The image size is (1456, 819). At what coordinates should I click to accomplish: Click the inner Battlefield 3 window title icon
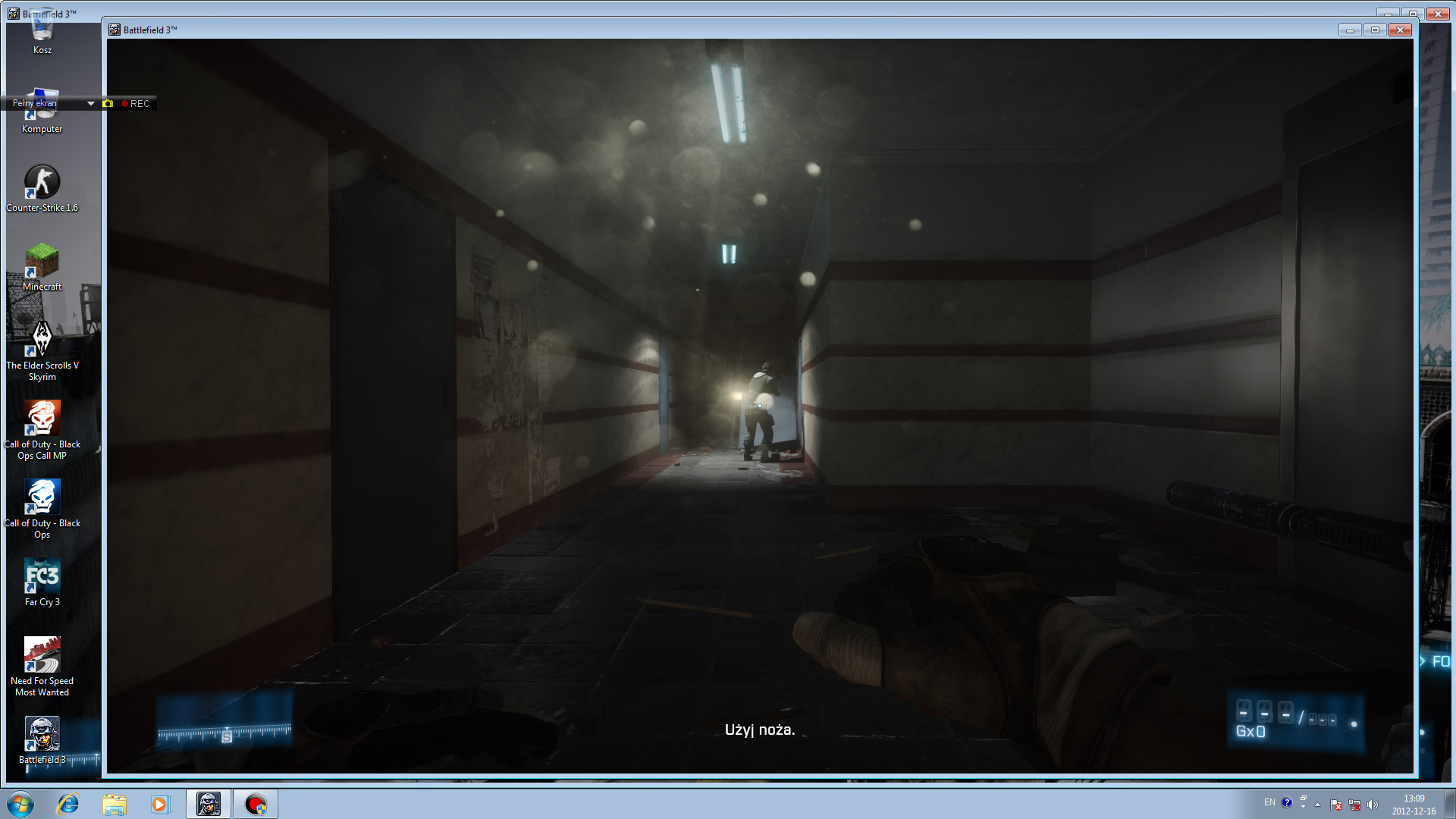115,30
